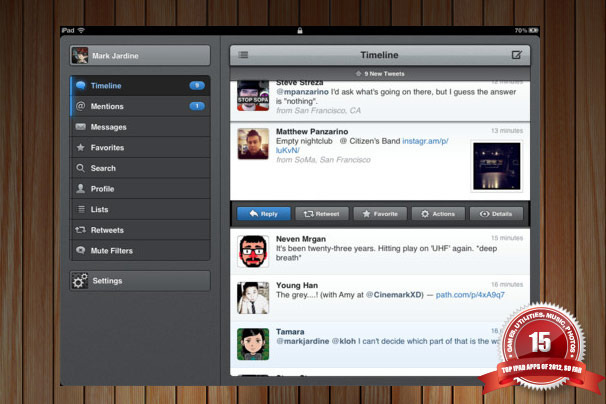Viewport: 606px width, 404px height.
Task: Open the @kloh mention
Action: 344,341
